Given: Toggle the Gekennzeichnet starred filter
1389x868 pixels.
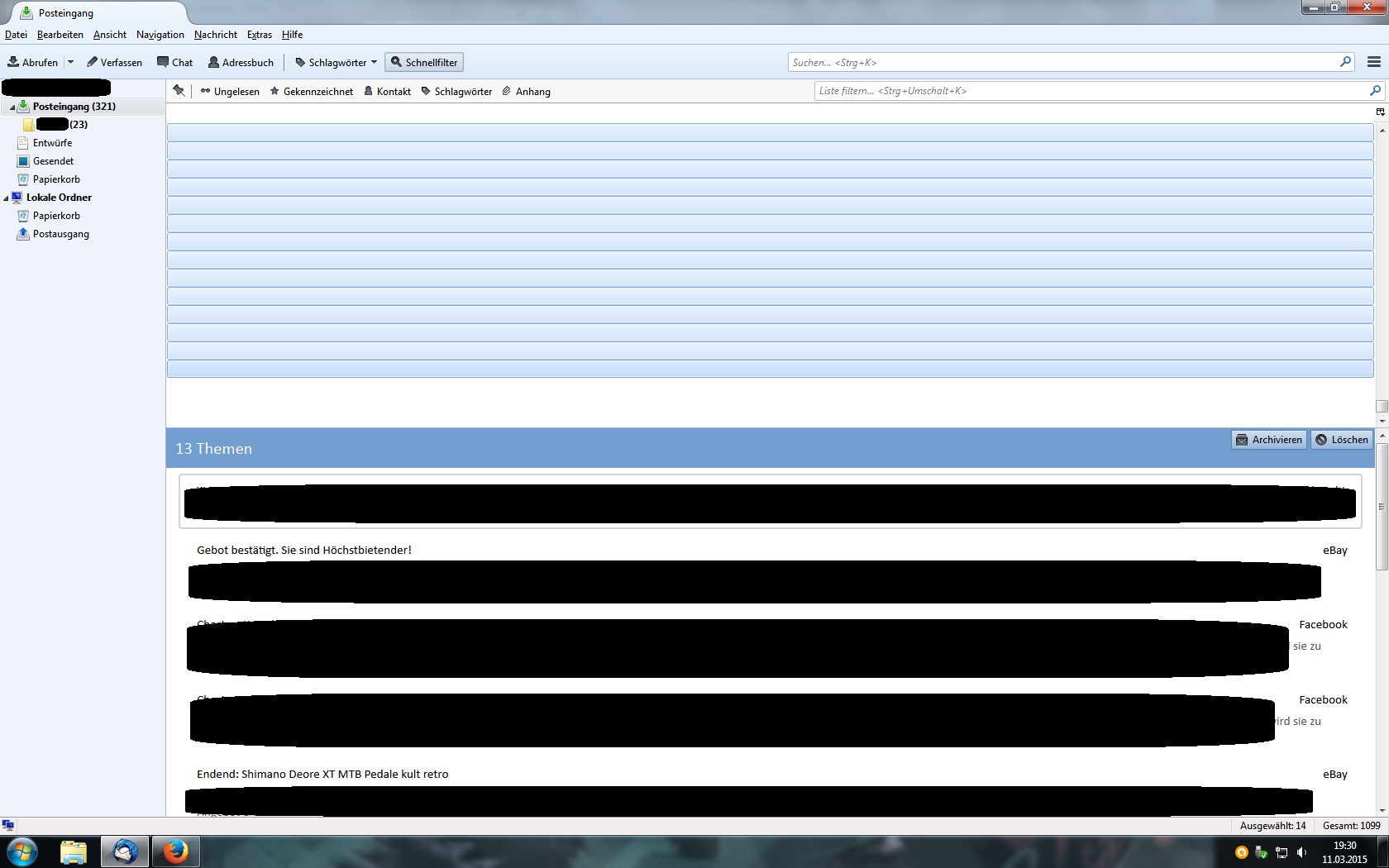Looking at the screenshot, I should point(312,92).
